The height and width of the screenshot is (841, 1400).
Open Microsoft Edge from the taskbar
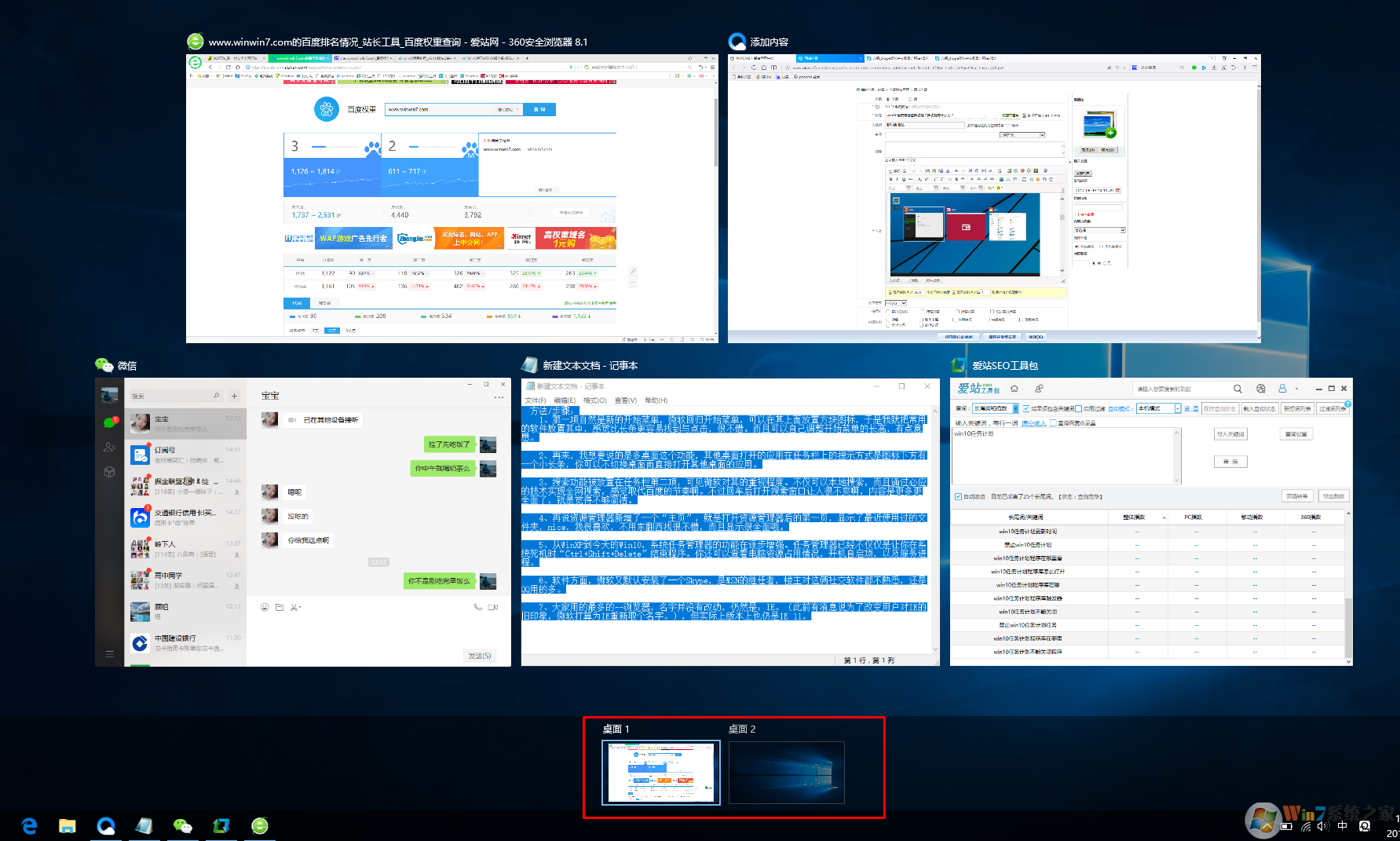click(x=30, y=825)
